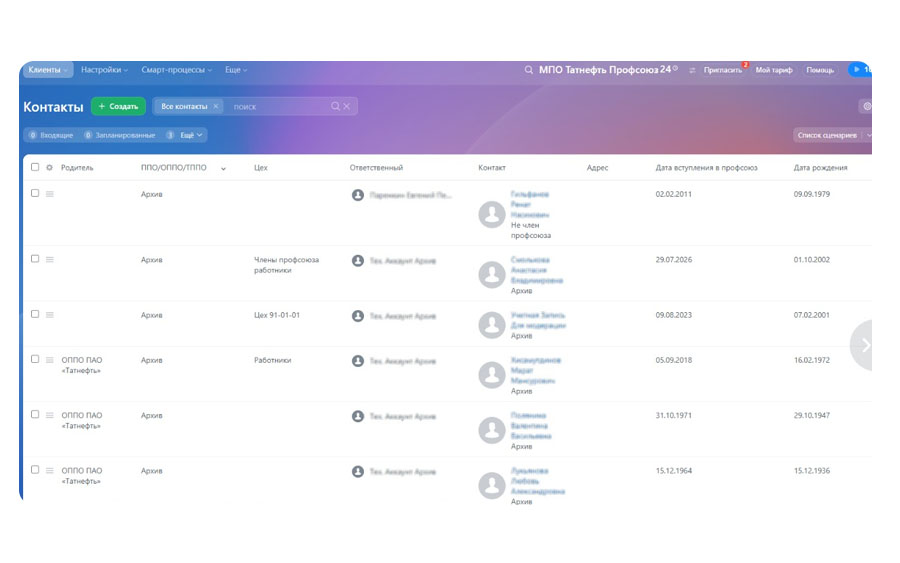Tick the checkbox for row dated 15.12.1964

[x=35, y=469]
